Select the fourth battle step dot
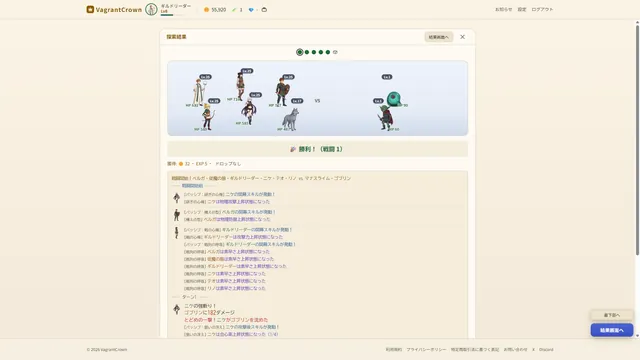Viewport: 640px width, 360px height. pos(321,52)
